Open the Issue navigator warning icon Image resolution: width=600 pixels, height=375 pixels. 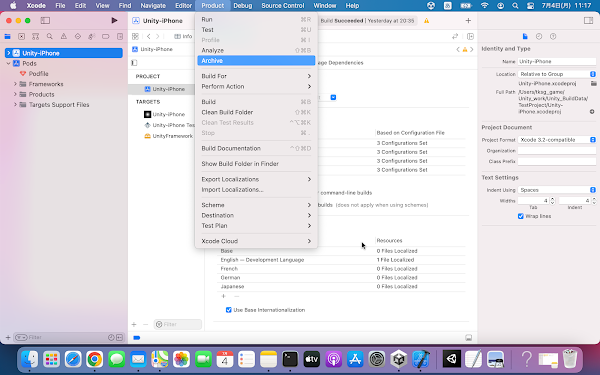pyautogui.click(x=64, y=36)
